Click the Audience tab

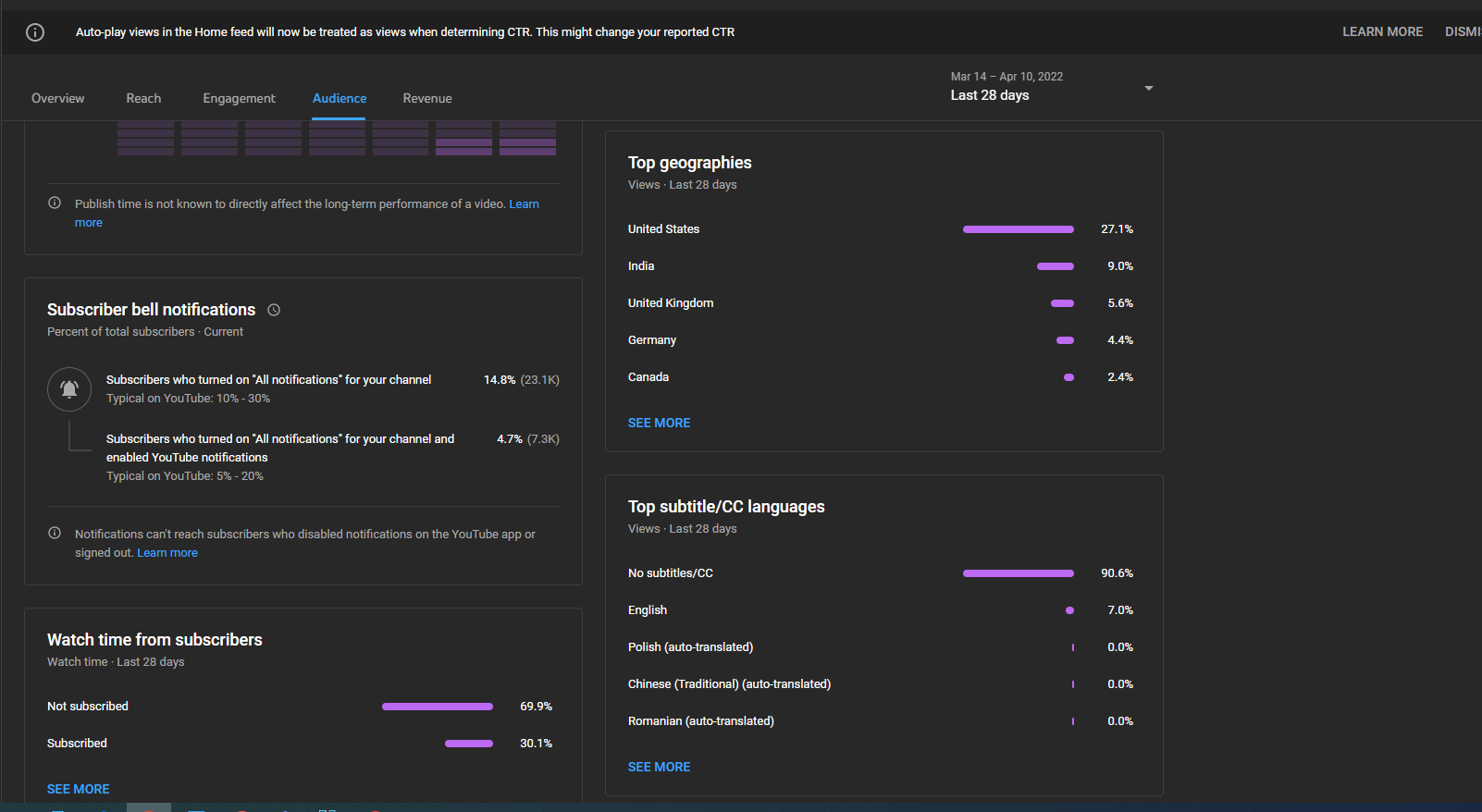pyautogui.click(x=340, y=98)
